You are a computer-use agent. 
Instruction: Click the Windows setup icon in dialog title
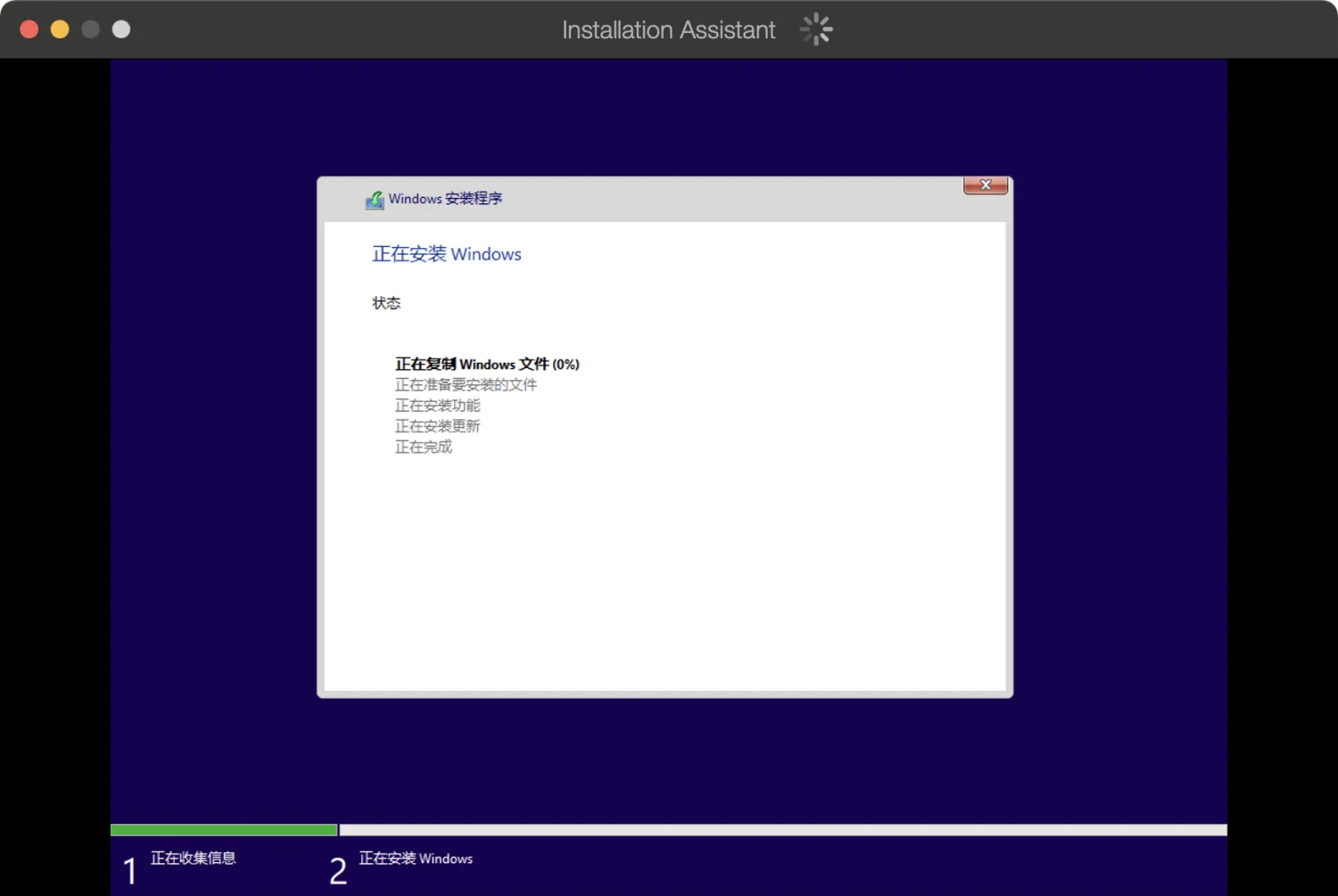[x=375, y=200]
